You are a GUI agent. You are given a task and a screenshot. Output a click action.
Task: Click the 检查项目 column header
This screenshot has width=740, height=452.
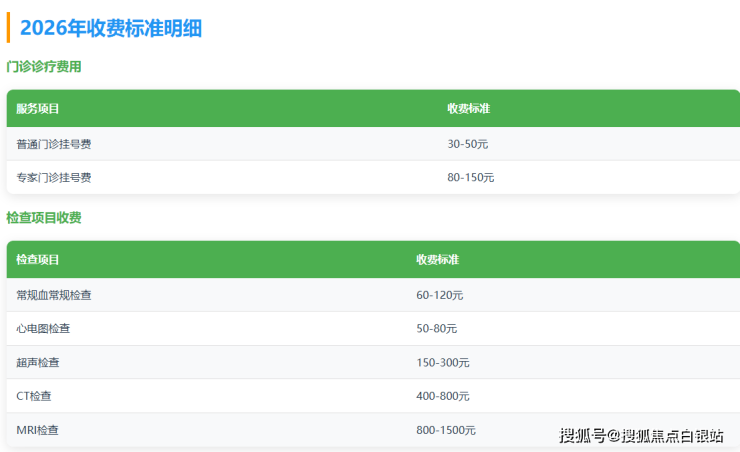click(38, 259)
